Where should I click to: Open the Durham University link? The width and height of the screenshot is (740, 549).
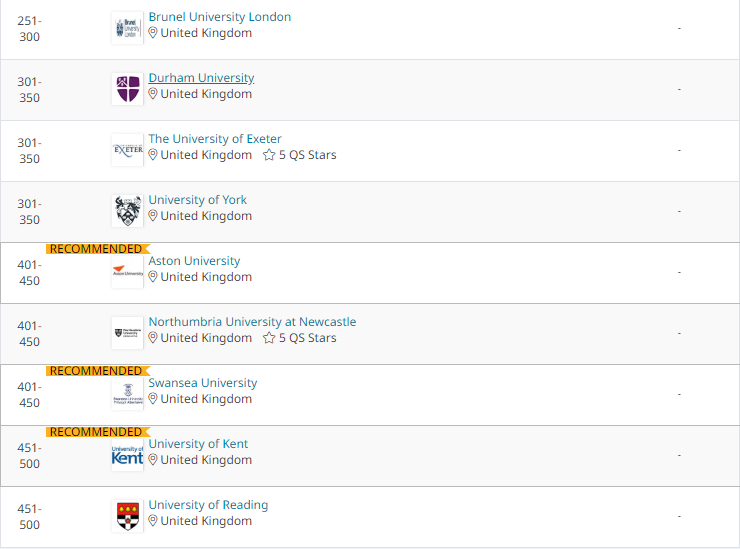[201, 78]
